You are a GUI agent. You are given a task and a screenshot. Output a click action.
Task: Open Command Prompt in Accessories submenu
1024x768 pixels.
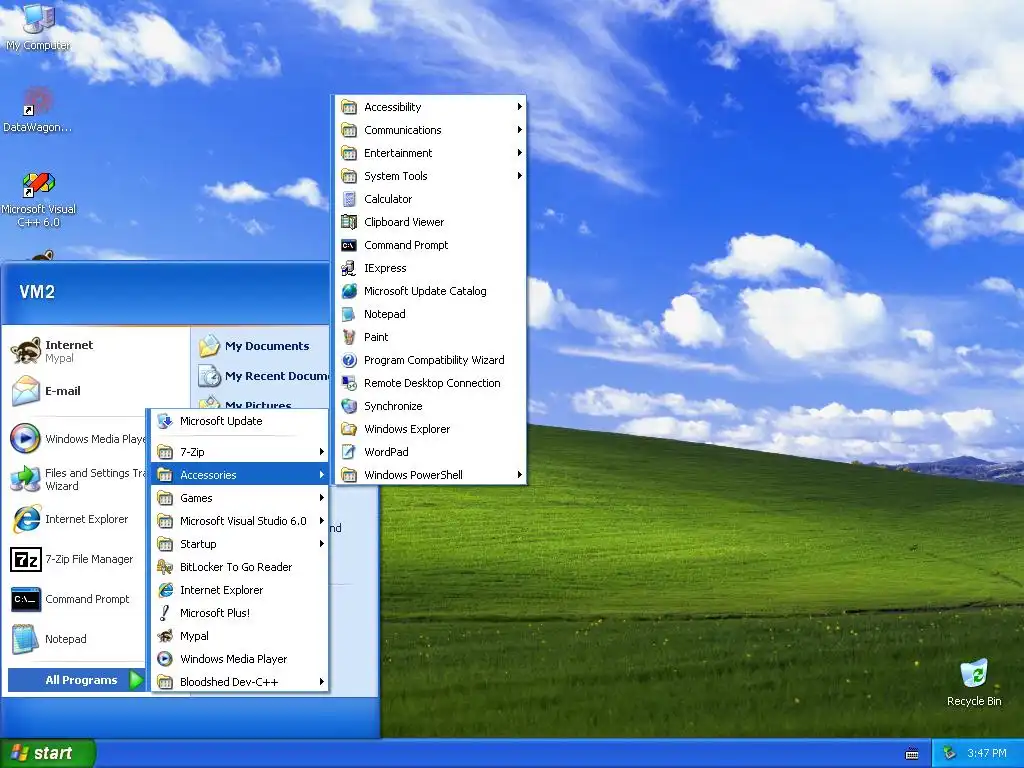pyautogui.click(x=430, y=245)
